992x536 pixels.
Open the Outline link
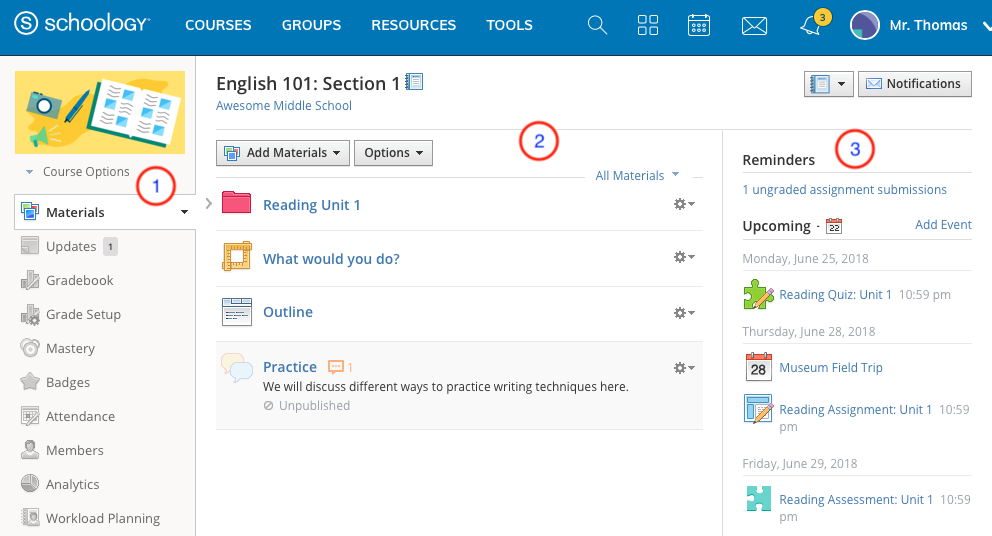(288, 312)
